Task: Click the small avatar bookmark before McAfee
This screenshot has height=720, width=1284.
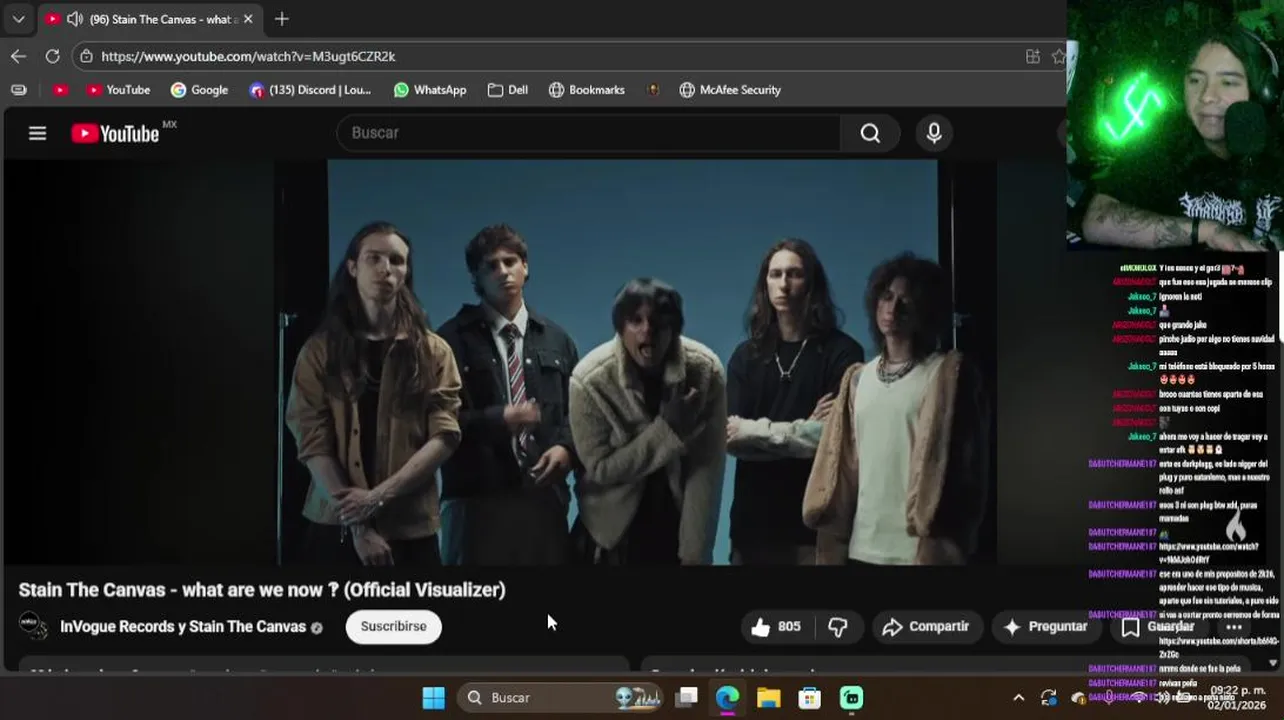Action: (653, 90)
